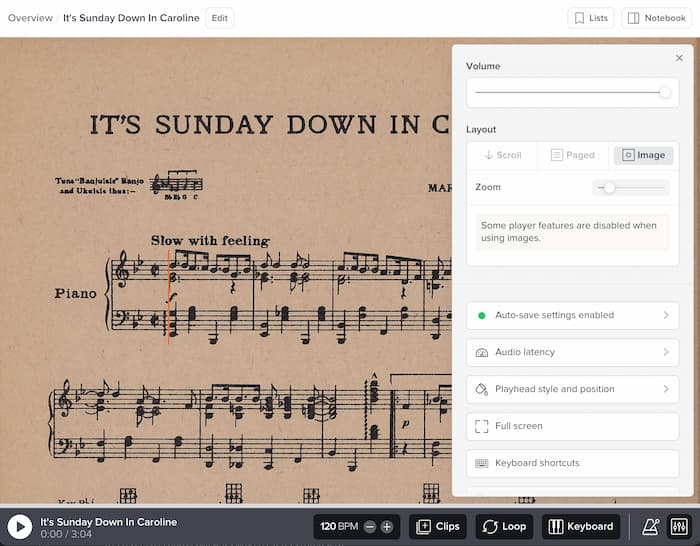Toggle the metronome icon
This screenshot has width=700, height=546.
point(651,526)
